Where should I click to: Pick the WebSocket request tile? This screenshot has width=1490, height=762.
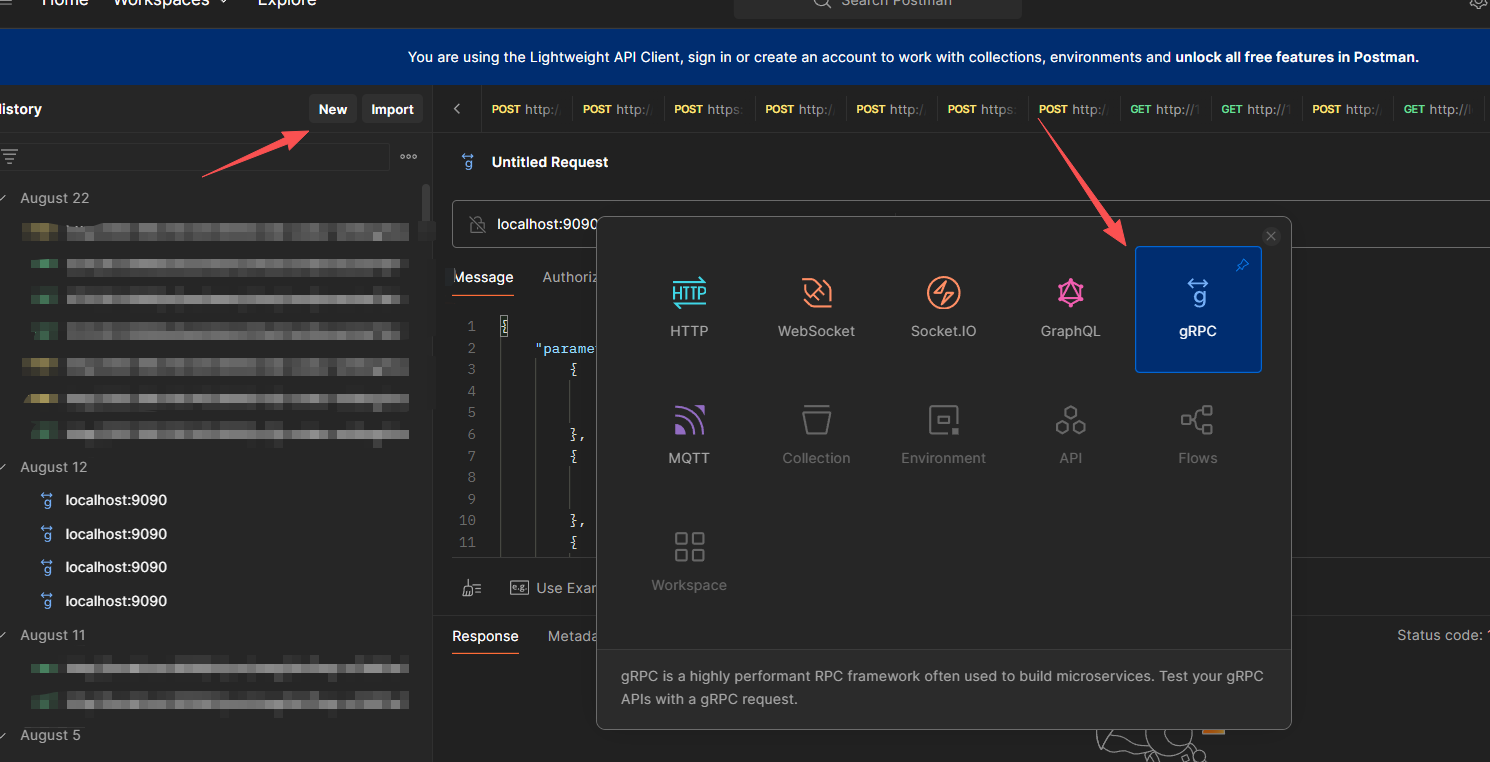point(816,309)
